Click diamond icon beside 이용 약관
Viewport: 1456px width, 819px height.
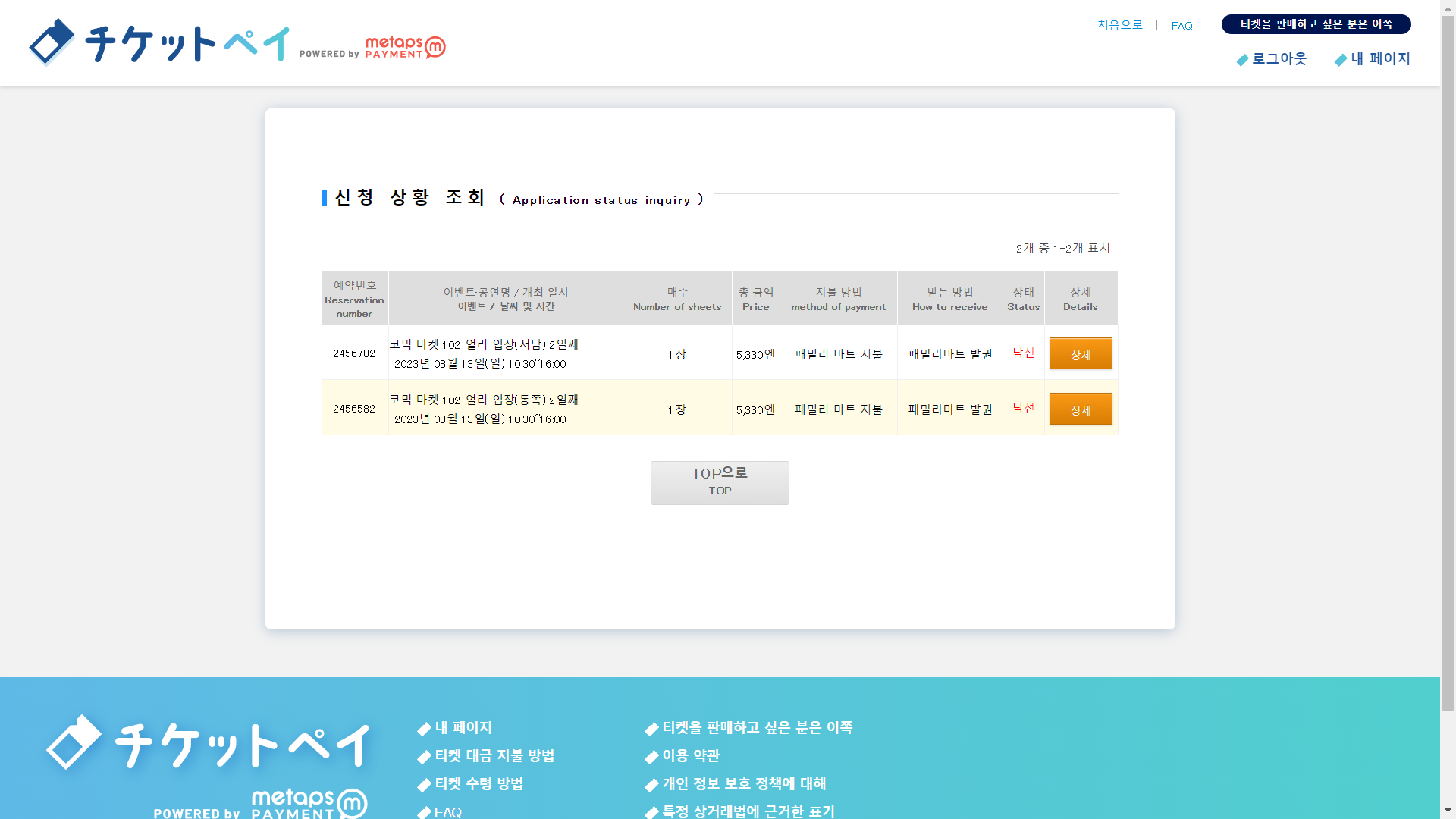coord(651,758)
